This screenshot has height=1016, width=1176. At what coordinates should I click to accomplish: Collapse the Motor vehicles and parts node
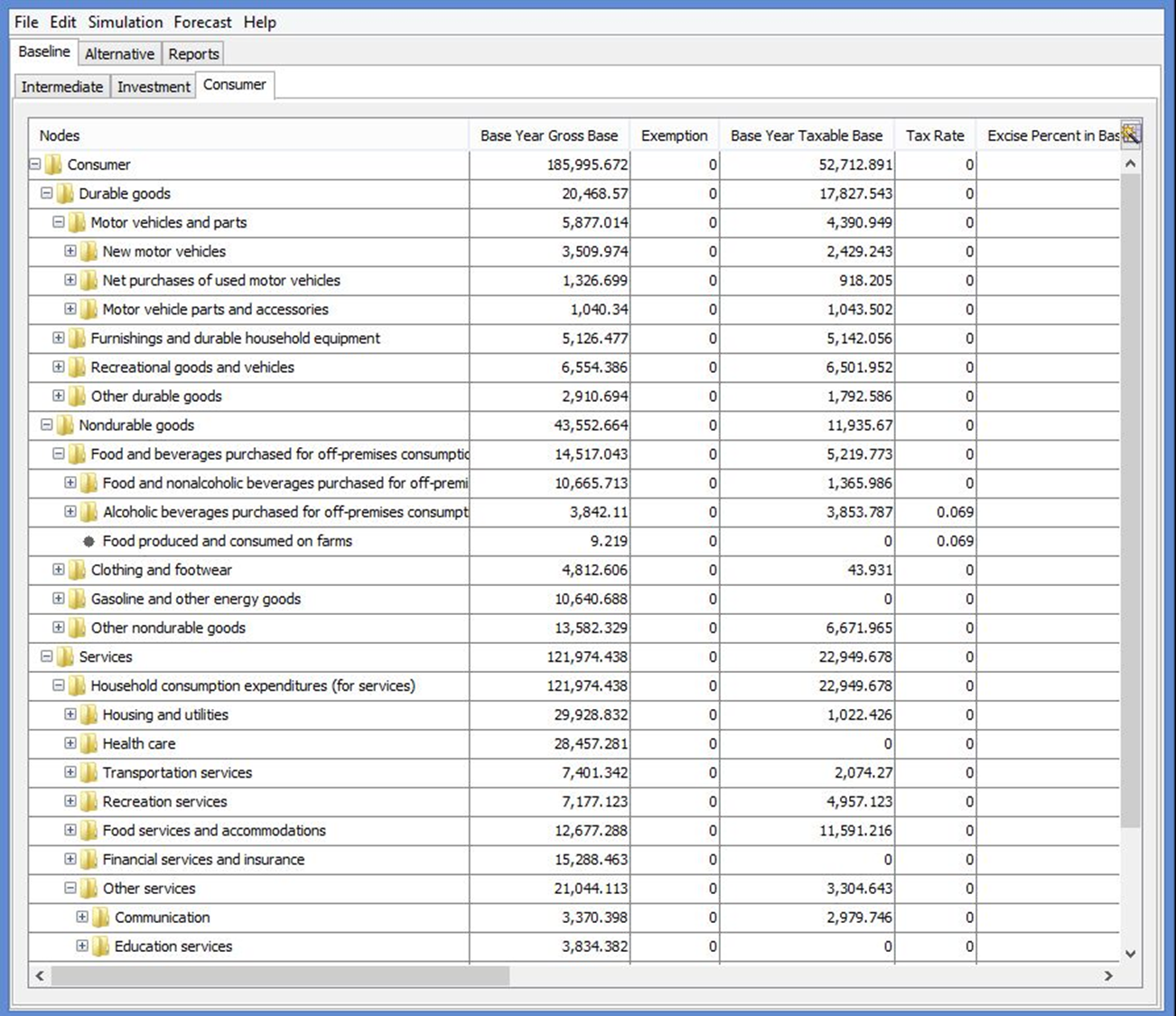click(59, 222)
